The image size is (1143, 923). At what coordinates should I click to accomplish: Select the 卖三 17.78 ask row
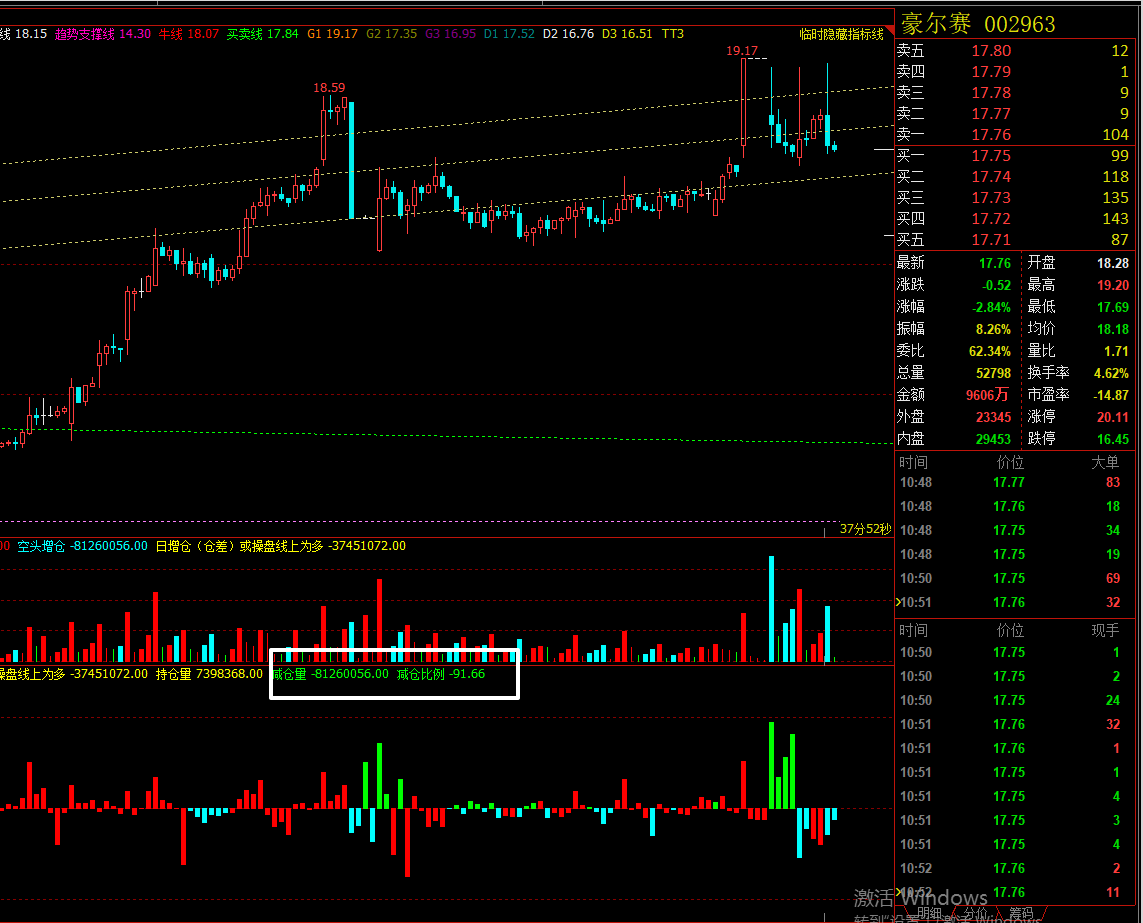(x=1013, y=93)
